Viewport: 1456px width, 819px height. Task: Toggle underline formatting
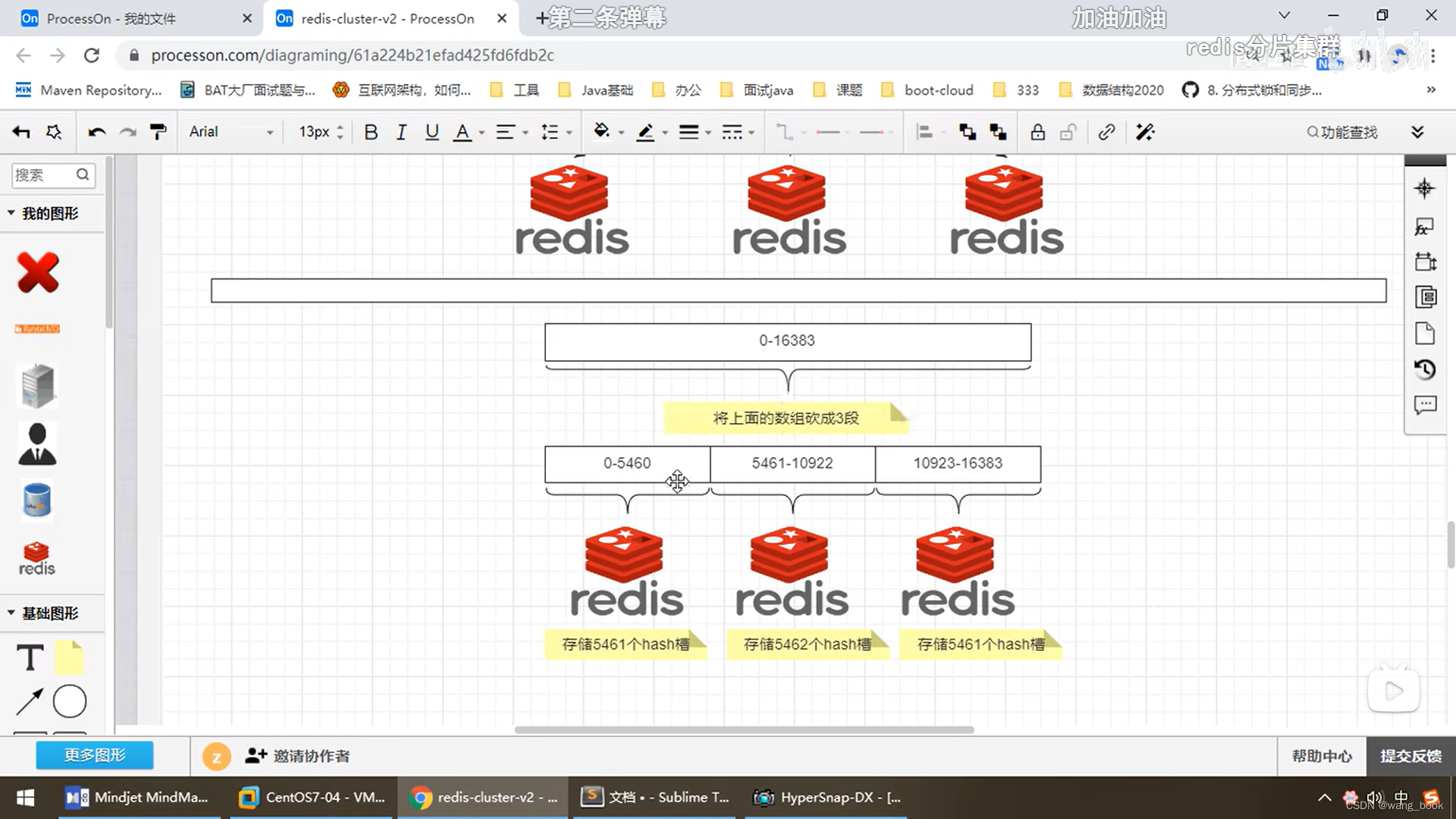431,132
